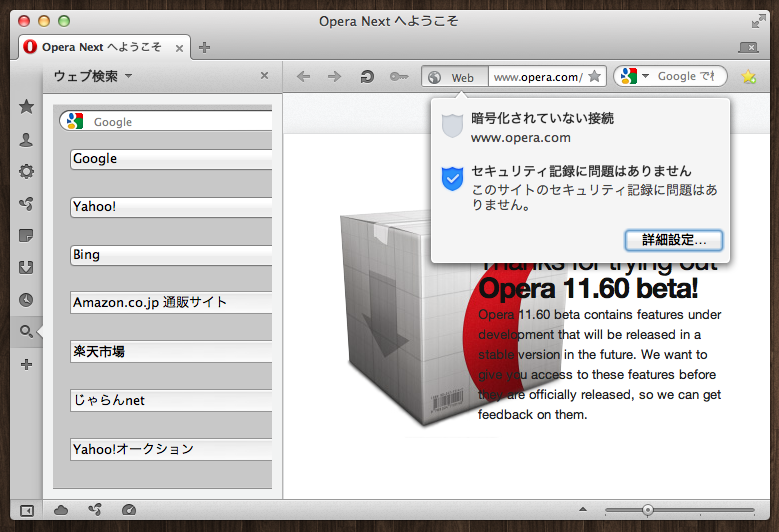Screen dimensions: 779x532
Task: Reload the page
Action: pos(367,76)
